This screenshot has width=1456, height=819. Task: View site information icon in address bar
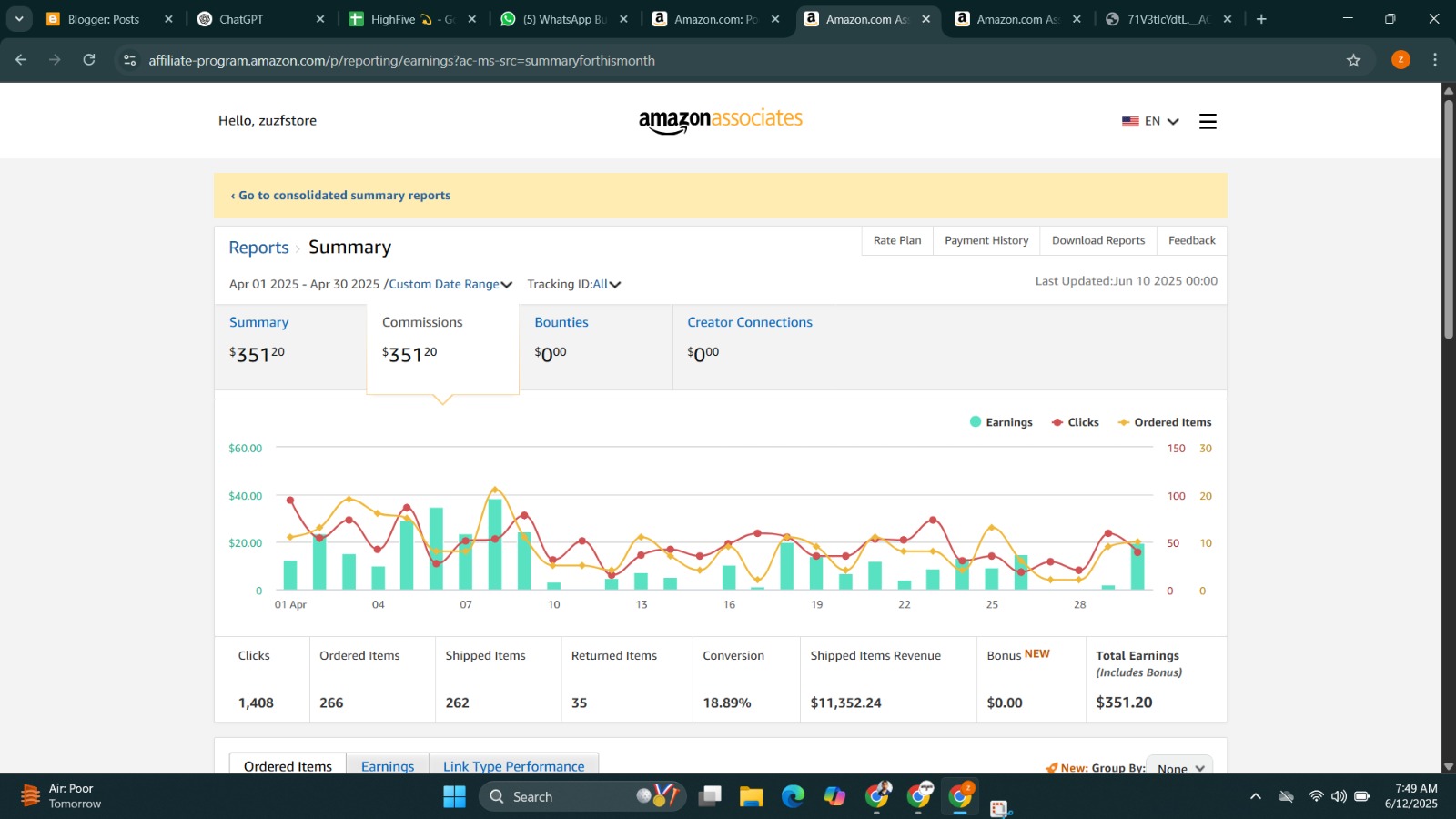[x=130, y=60]
